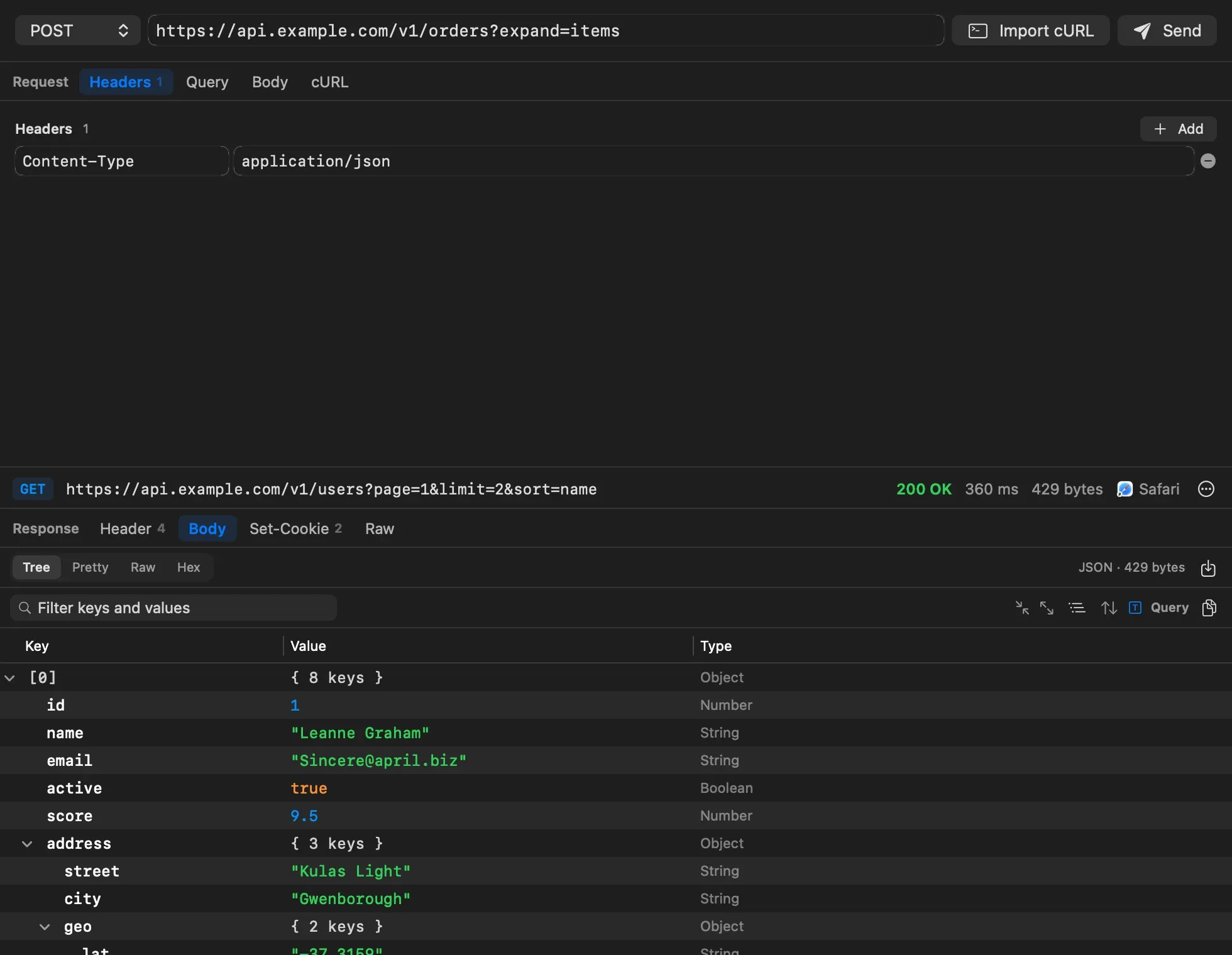The width and height of the screenshot is (1232, 955).
Task: Switch to the request Body tab
Action: click(x=270, y=82)
